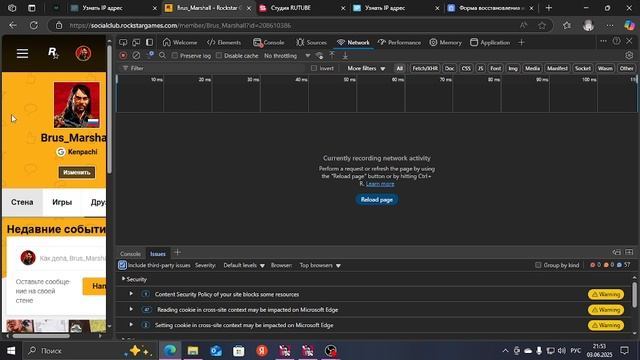Go back in browser history

point(13,25)
